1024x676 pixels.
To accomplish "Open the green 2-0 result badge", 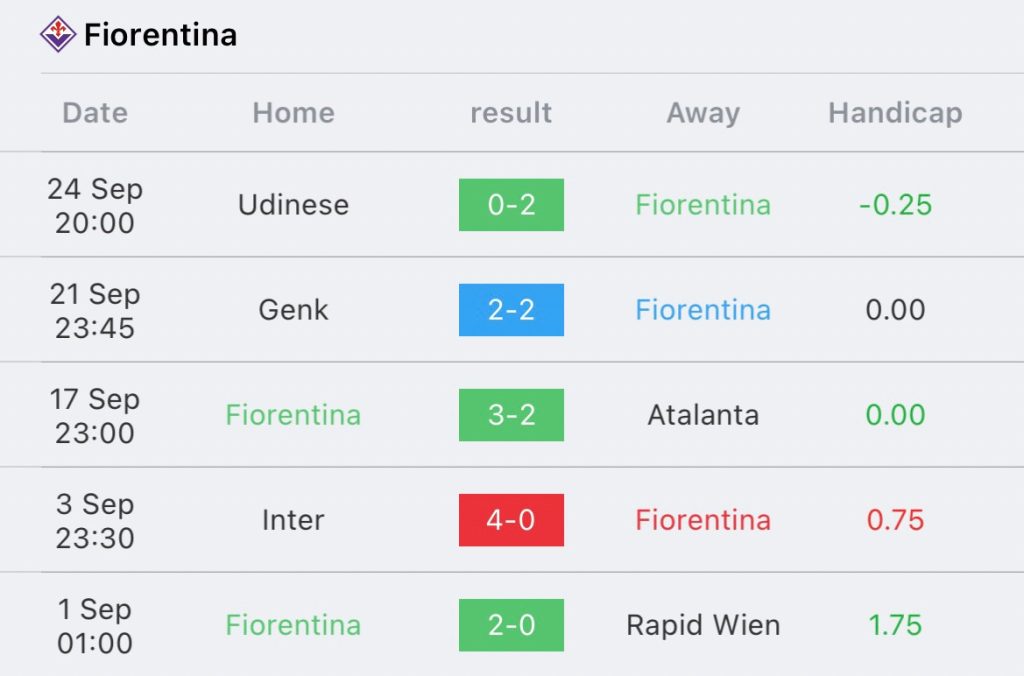I will click(x=511, y=625).
